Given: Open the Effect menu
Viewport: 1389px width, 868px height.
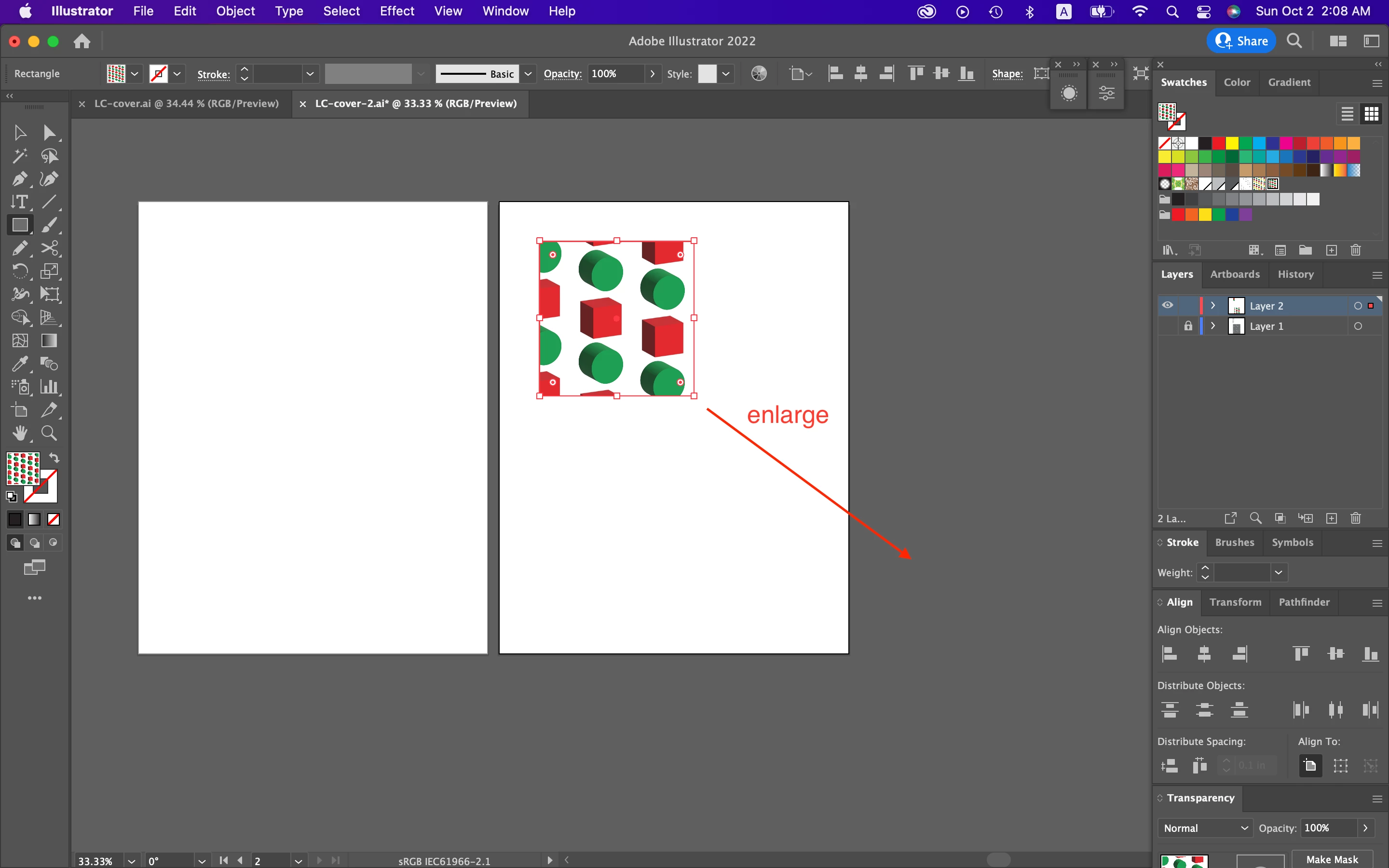Looking at the screenshot, I should [x=396, y=11].
